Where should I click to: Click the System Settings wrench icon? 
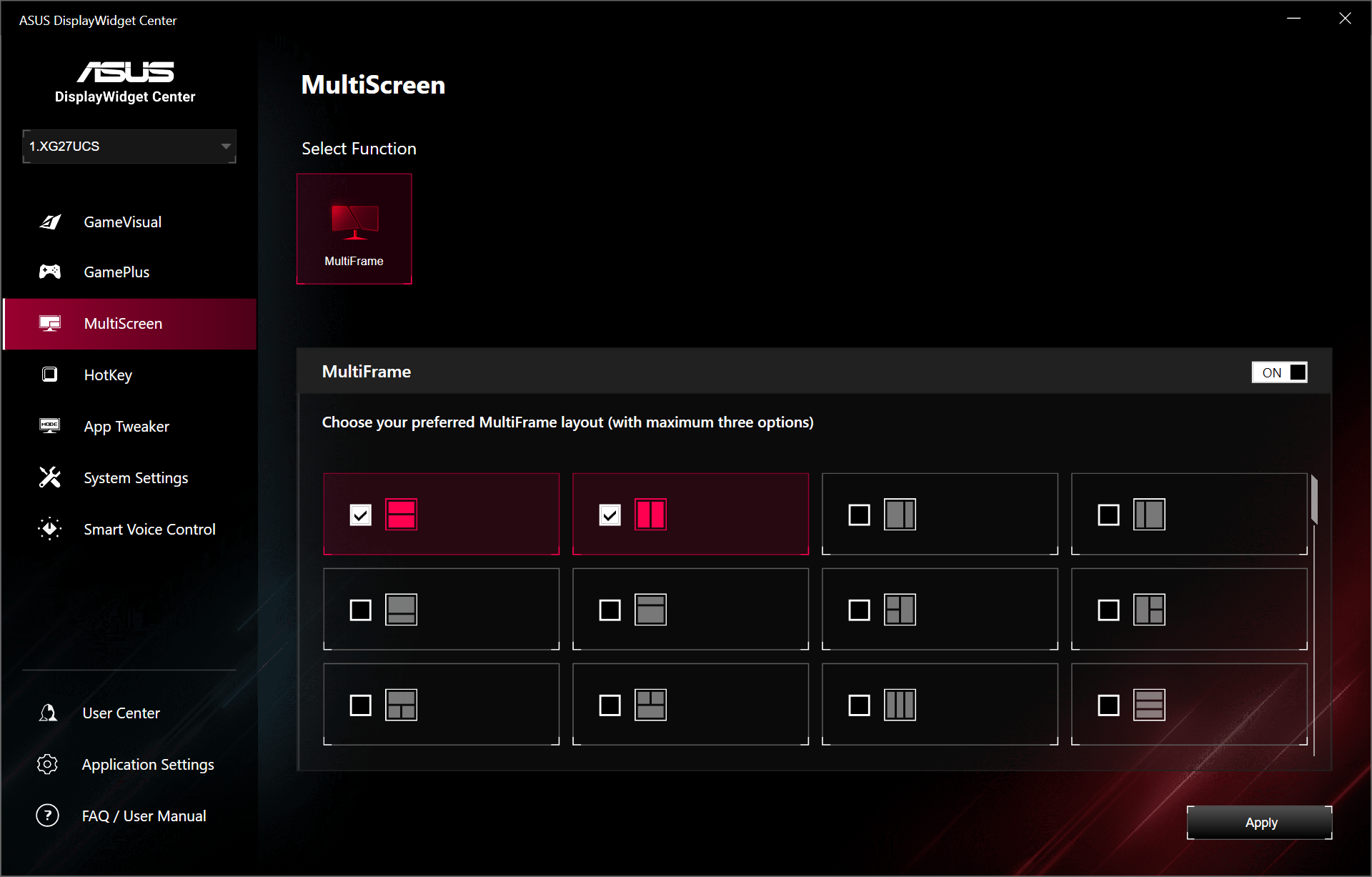50,477
